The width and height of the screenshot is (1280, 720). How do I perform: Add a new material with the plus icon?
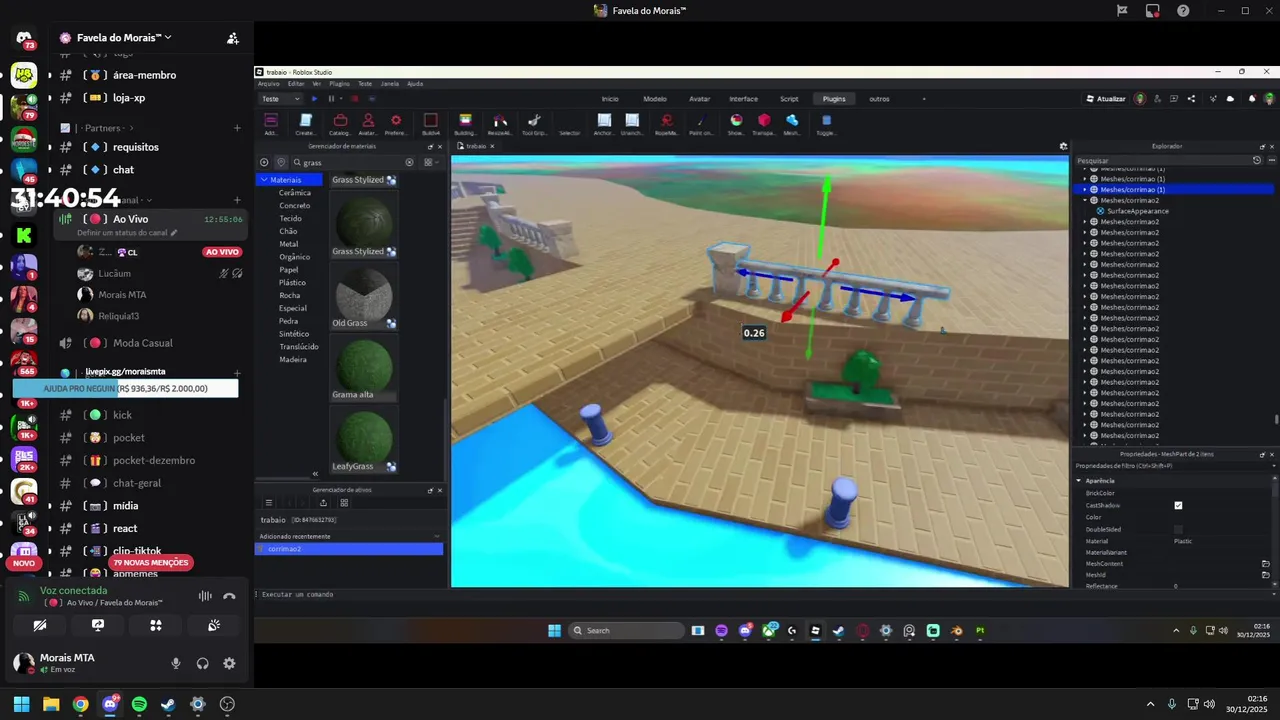[264, 162]
